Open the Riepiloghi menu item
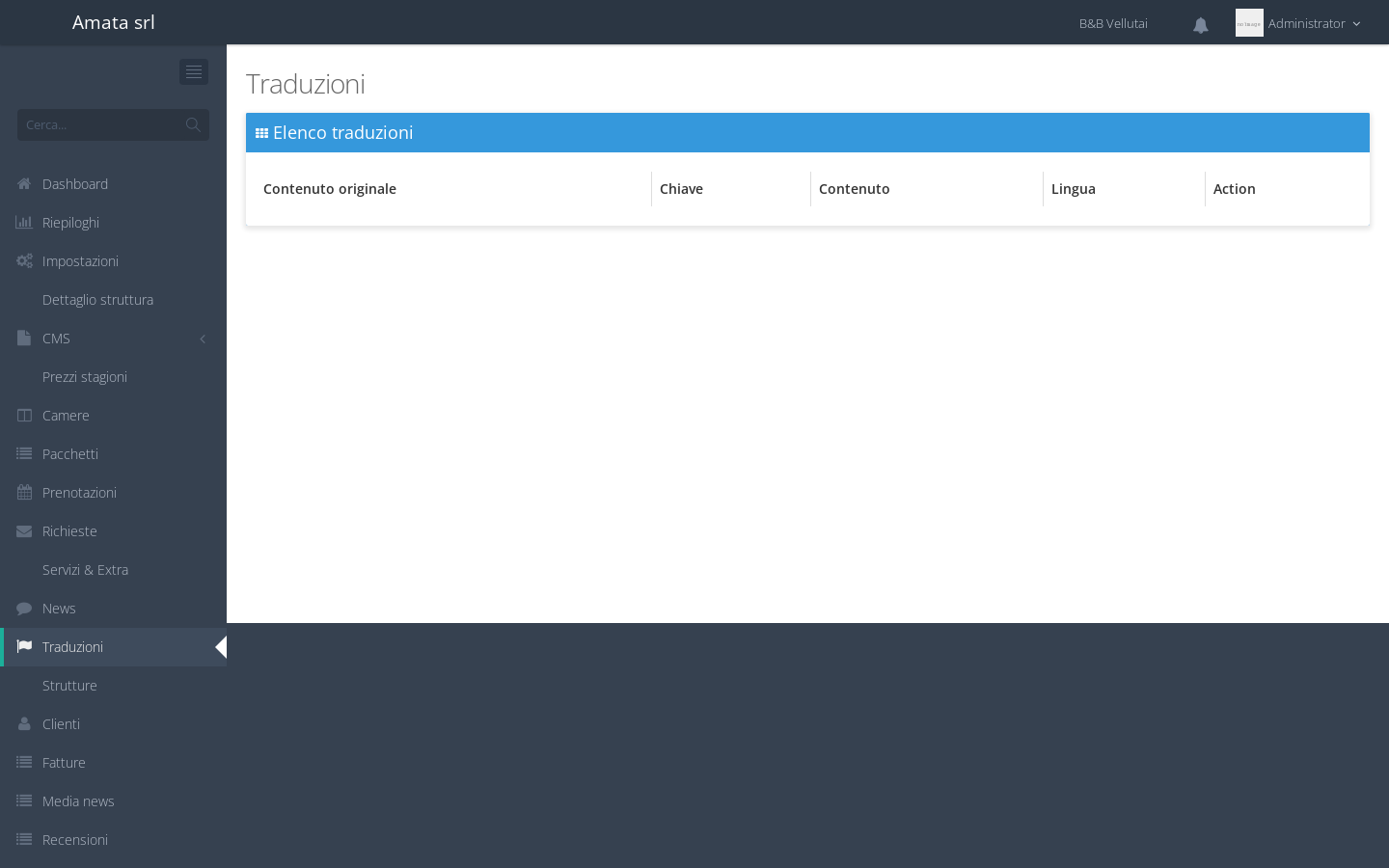Screen dimensions: 1389x868 [x=113, y=223]
